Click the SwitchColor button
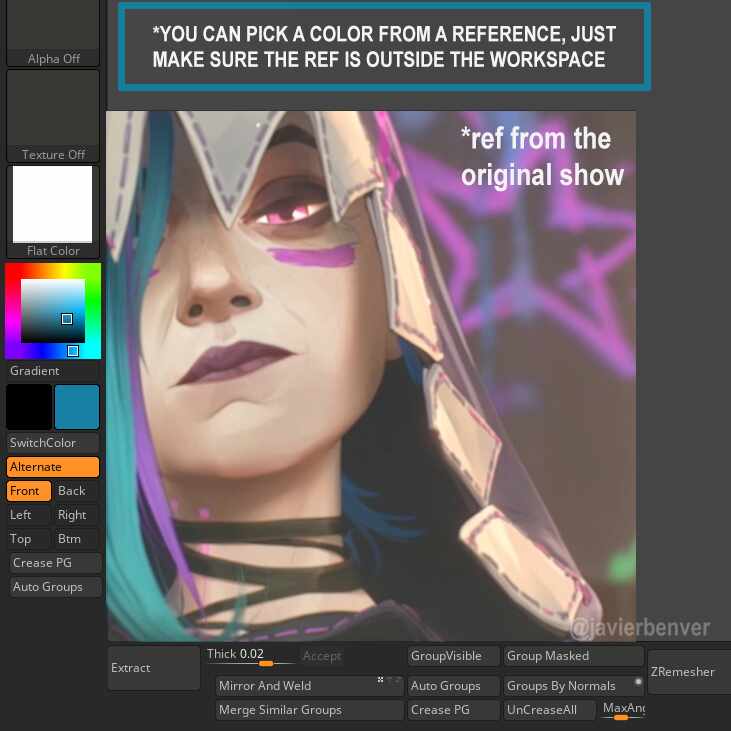The image size is (731, 731). click(x=53, y=442)
